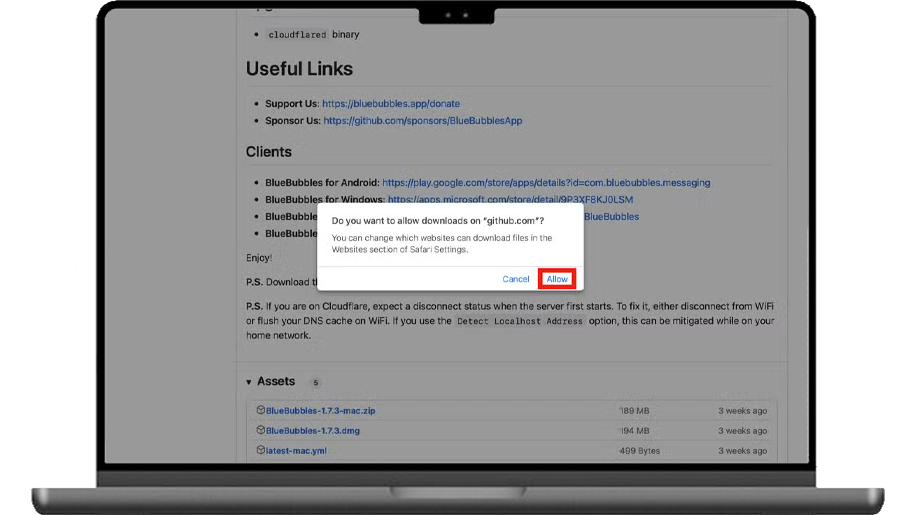The width and height of the screenshot is (900, 515).
Task: Click '3 weeks ago' in the BlueBubbles-1.7.3.dmg row
Action: pyautogui.click(x=742, y=431)
